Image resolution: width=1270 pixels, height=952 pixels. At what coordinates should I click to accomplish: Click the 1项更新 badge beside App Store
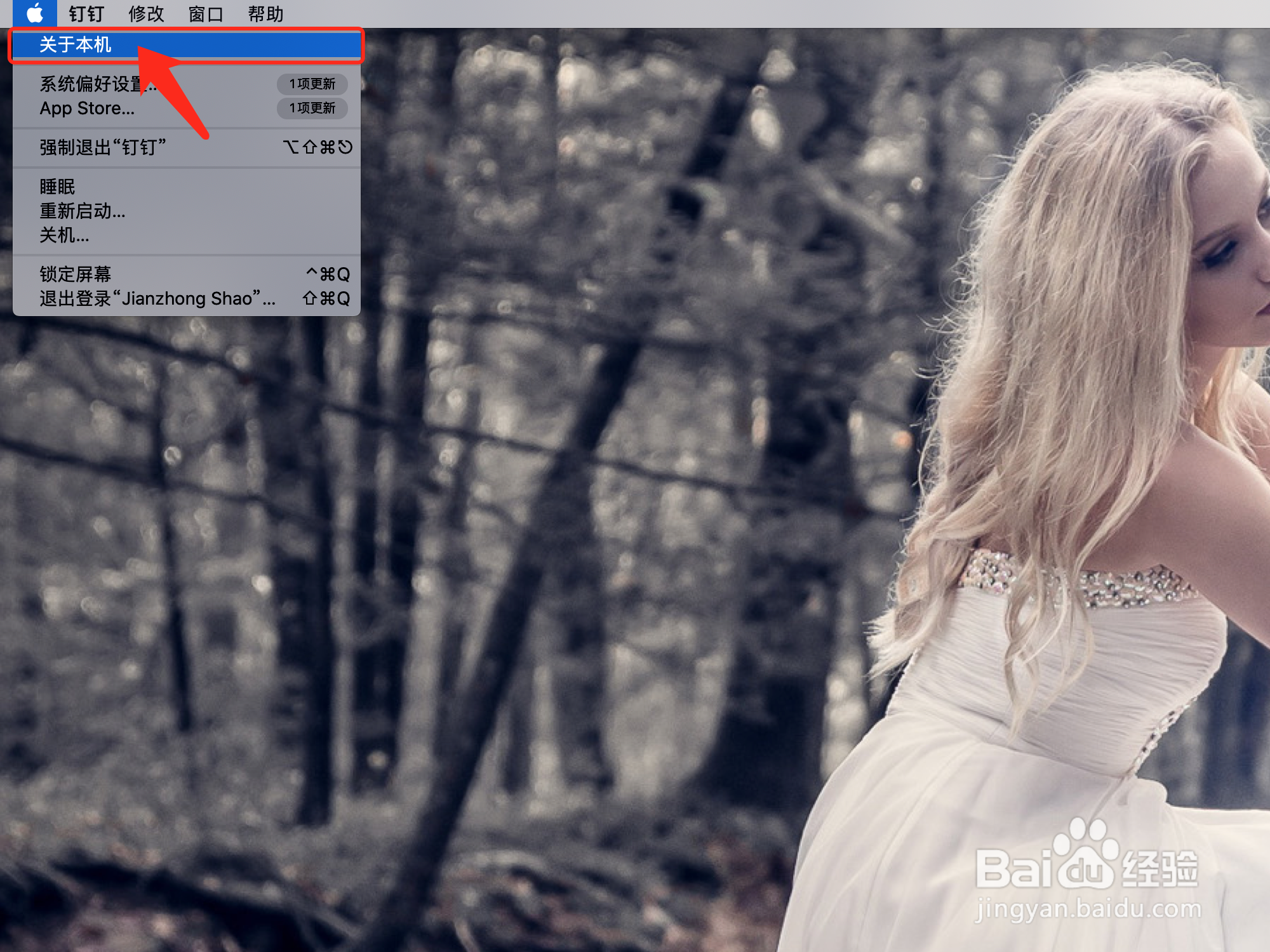[312, 109]
